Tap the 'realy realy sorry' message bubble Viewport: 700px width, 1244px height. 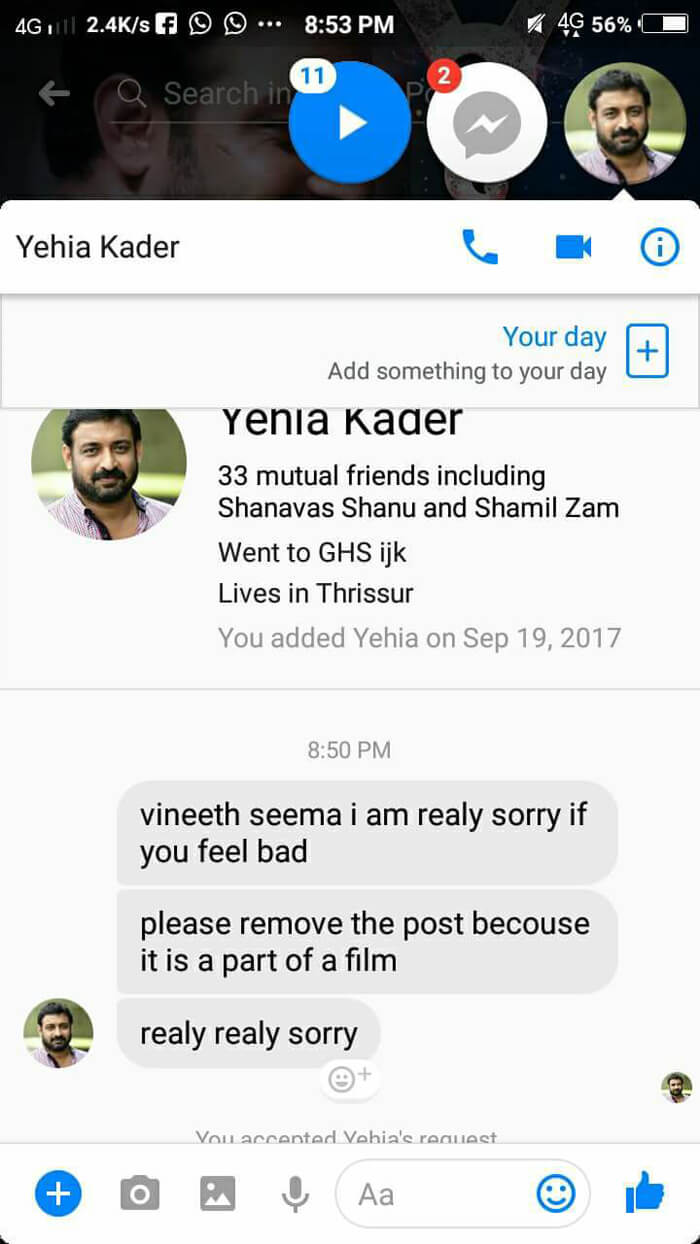tap(248, 1034)
